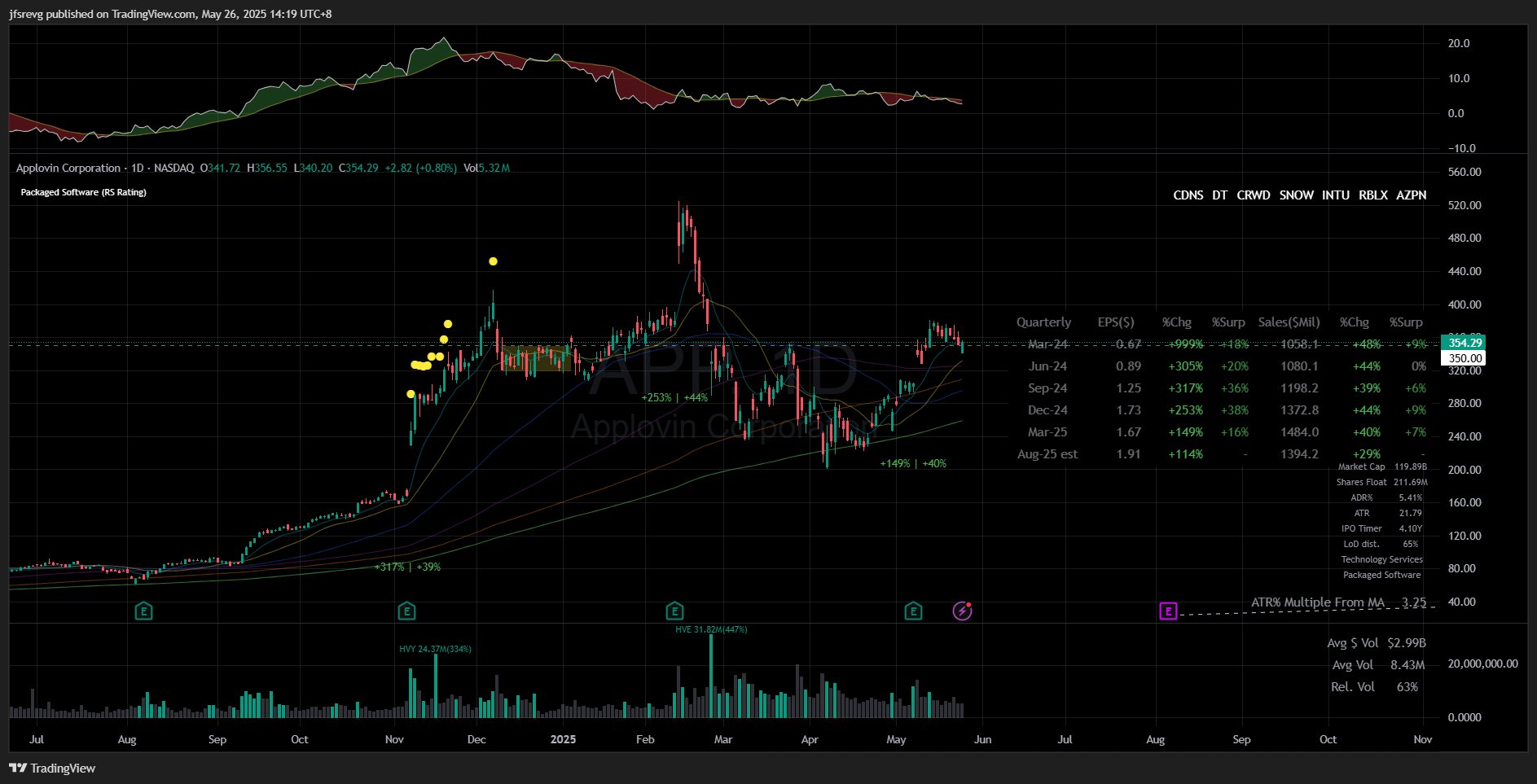Click the '+253% | +44%' earnings annotation
The image size is (1537, 784).
pyautogui.click(x=674, y=397)
